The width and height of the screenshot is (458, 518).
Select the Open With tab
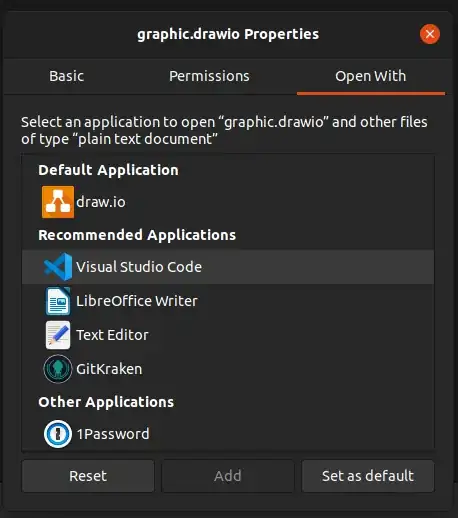pyautogui.click(x=371, y=76)
